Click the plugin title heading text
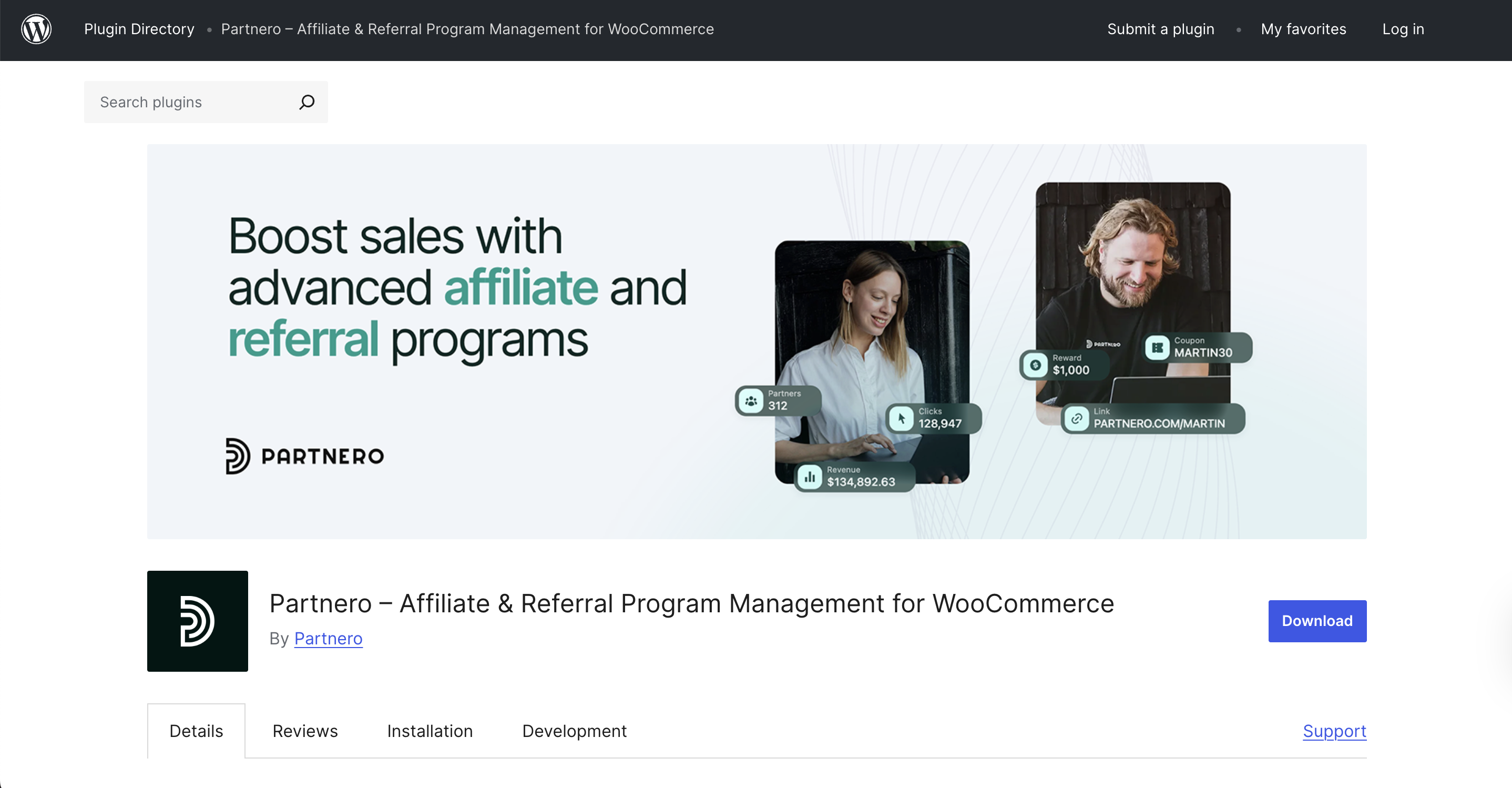 (x=691, y=603)
